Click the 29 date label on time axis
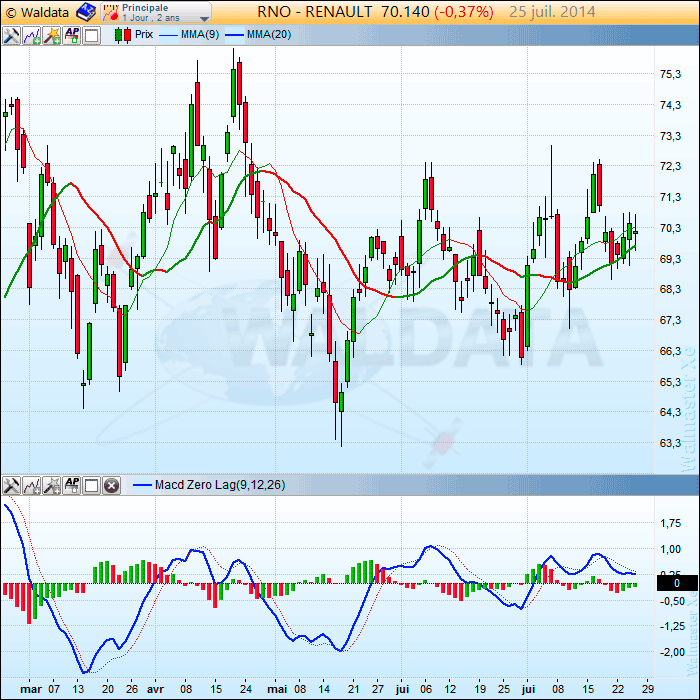The width and height of the screenshot is (700, 700). point(648,689)
